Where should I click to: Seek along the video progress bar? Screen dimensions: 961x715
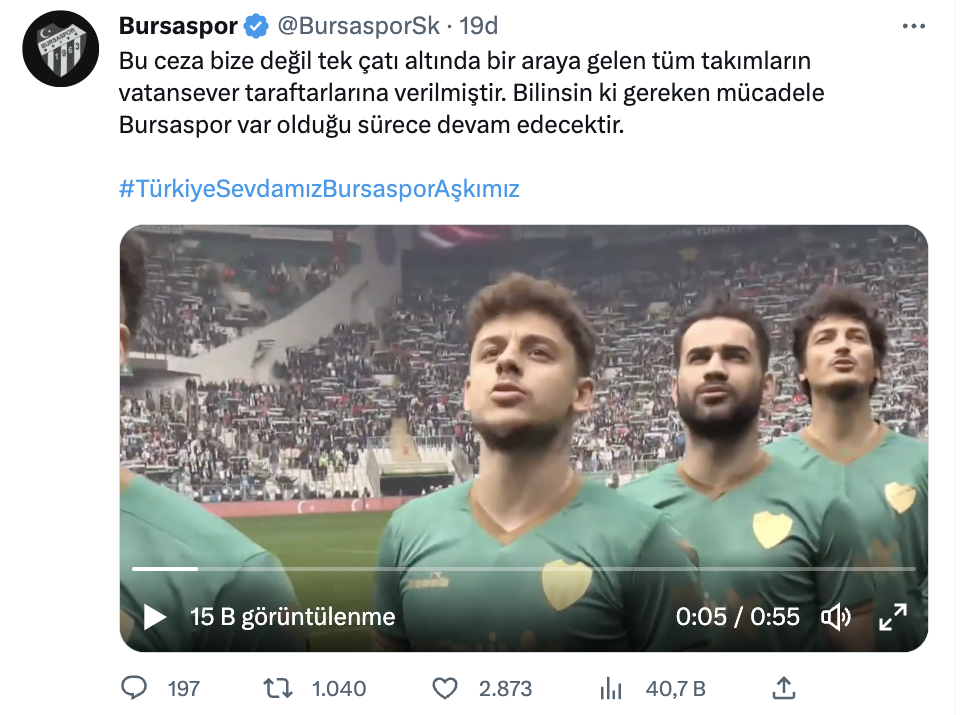click(524, 569)
